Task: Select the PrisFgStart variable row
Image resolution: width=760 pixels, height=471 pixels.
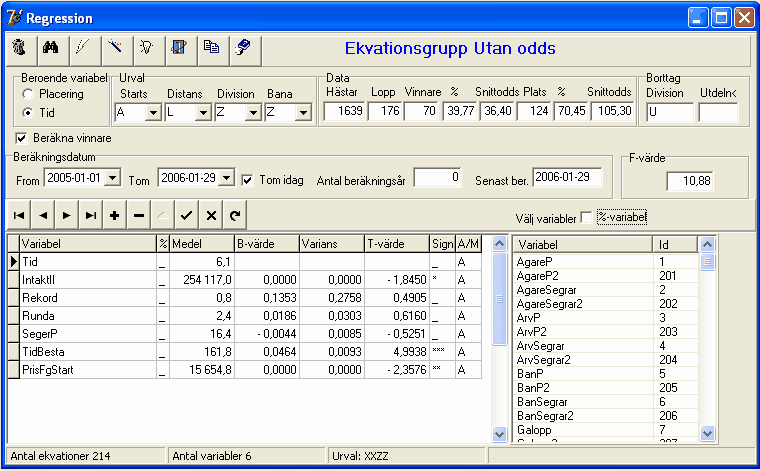Action: (x=245, y=370)
